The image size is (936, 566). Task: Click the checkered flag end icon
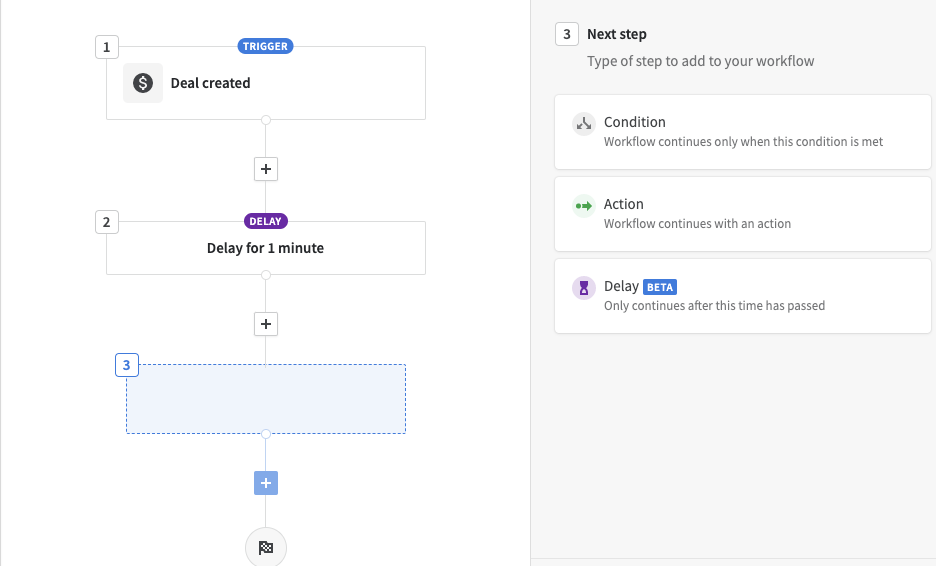coord(266,547)
